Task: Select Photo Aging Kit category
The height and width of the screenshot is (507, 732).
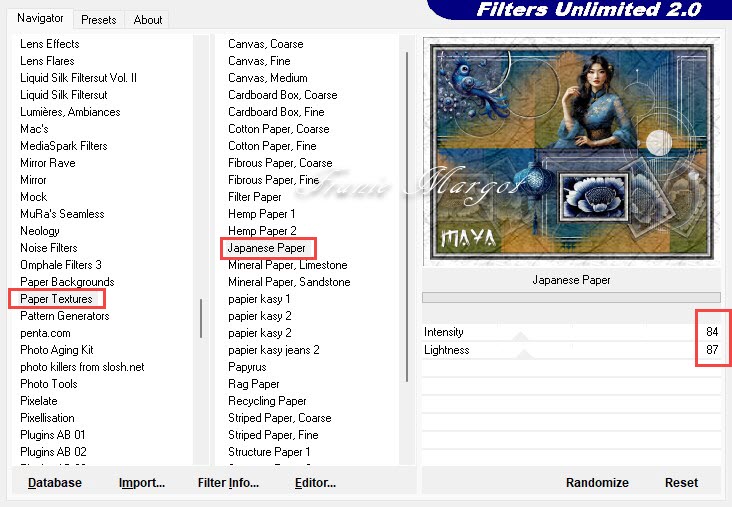Action: pyautogui.click(x=56, y=350)
